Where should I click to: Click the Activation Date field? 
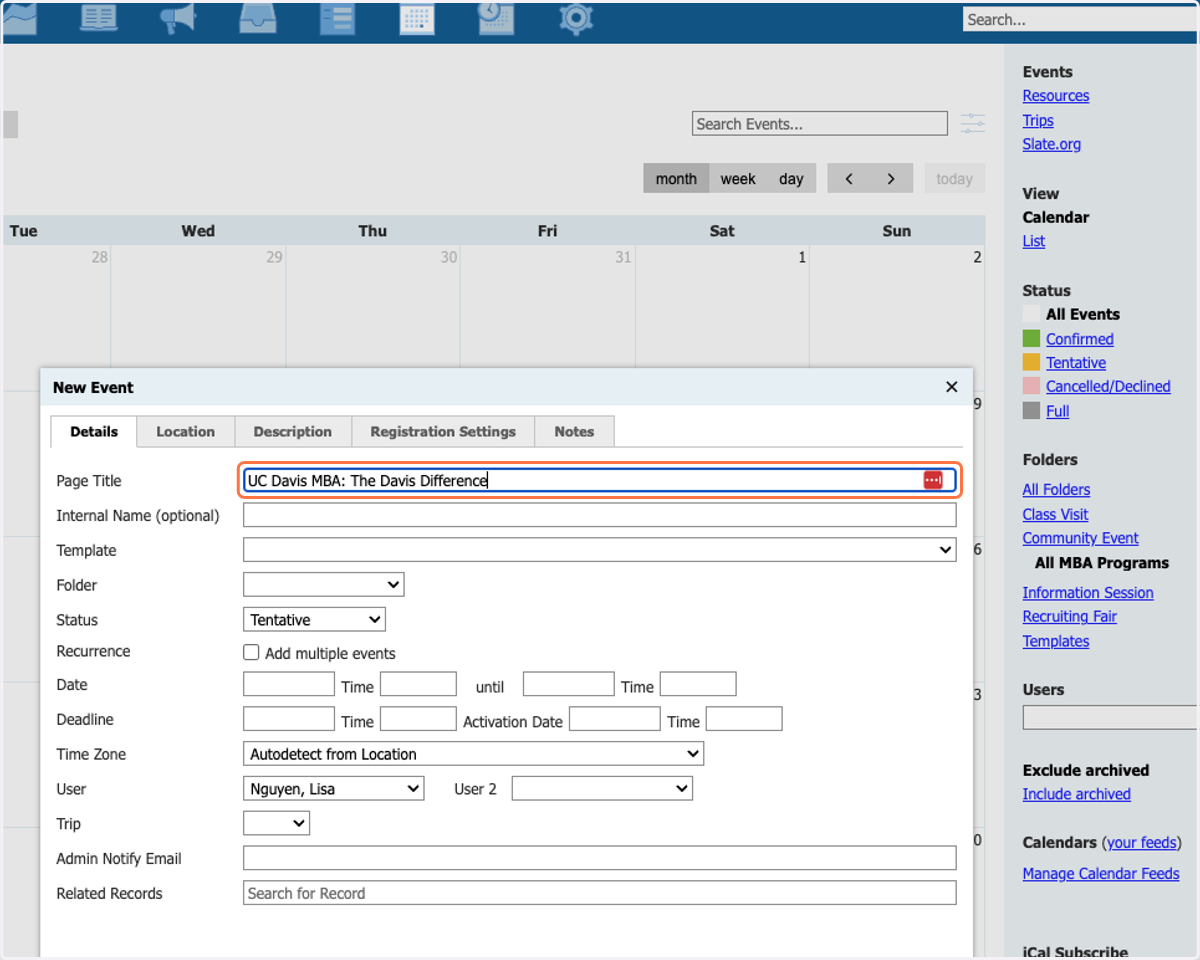pyautogui.click(x=615, y=719)
